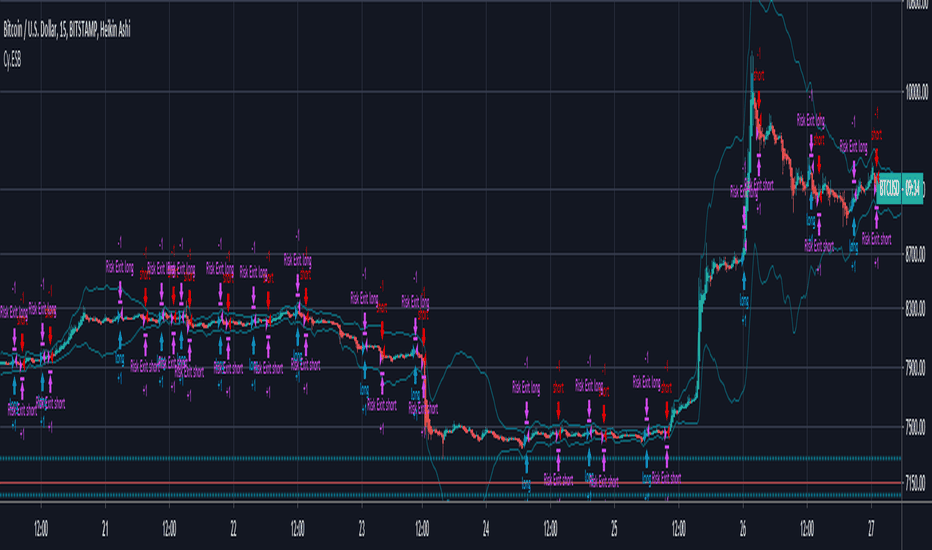Click the 7500.00 price axis label
Viewport: 932px width, 550px height.
[916, 427]
